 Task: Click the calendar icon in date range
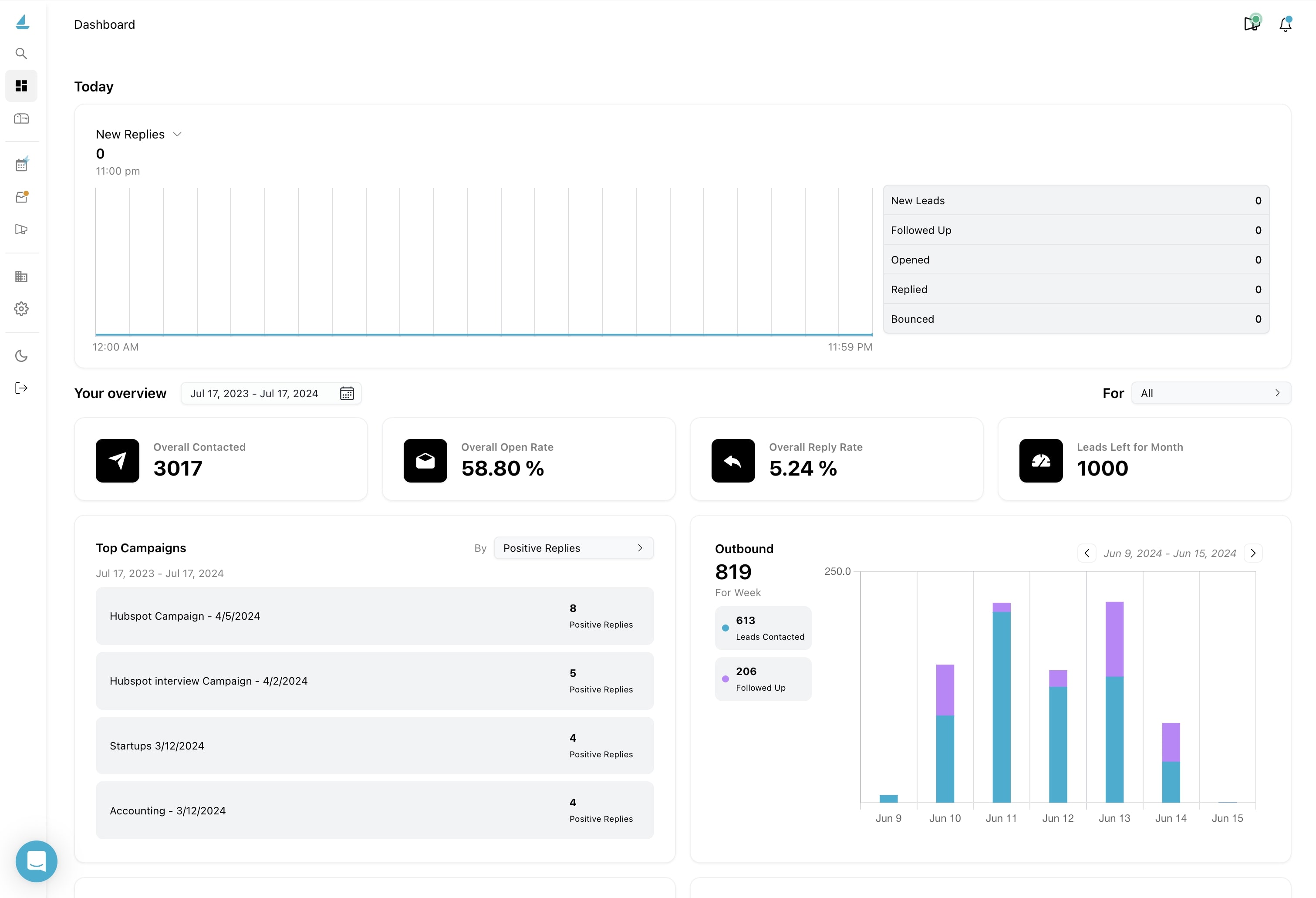click(x=347, y=394)
